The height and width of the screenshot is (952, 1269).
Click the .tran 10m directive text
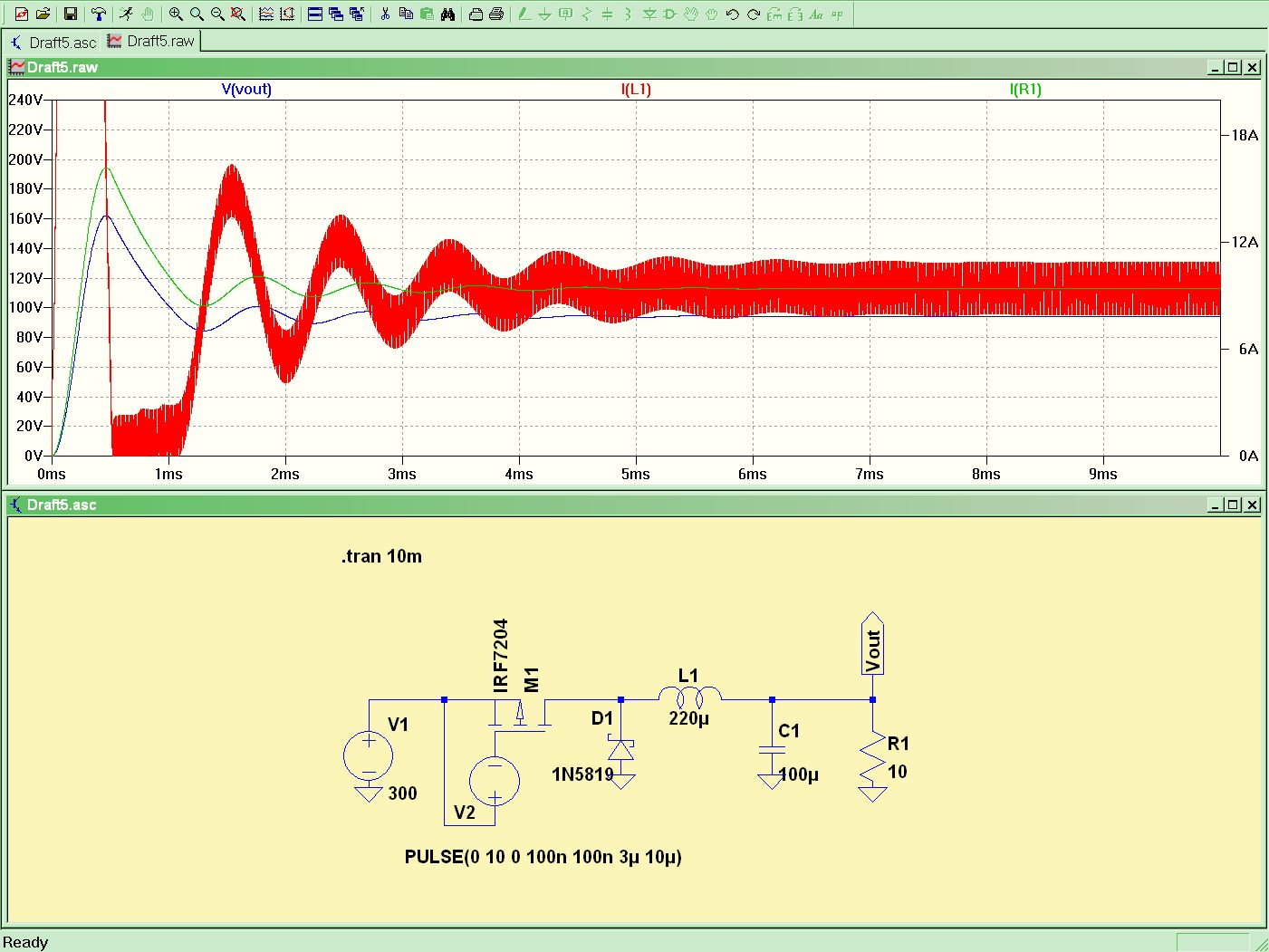pos(381,556)
